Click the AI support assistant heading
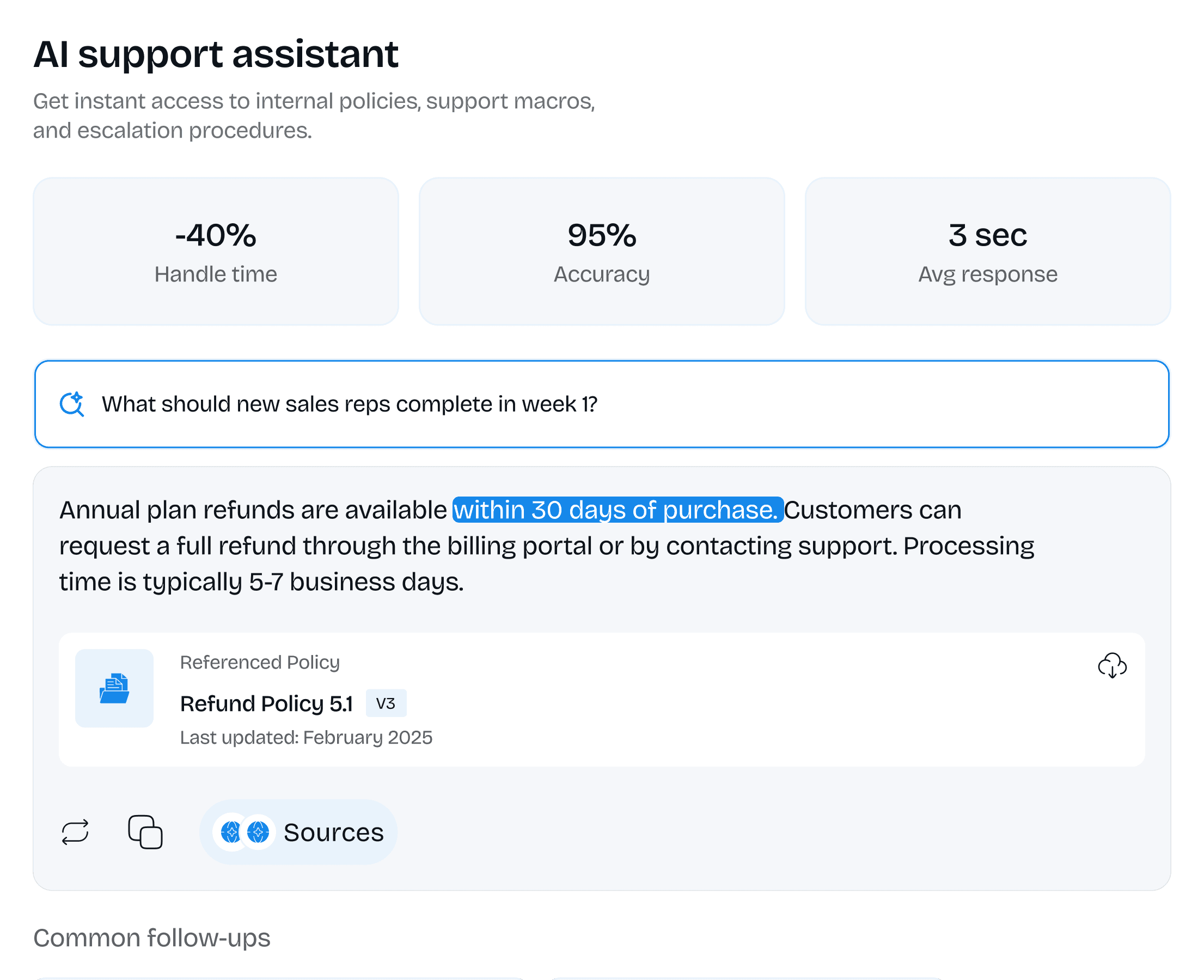 216,55
